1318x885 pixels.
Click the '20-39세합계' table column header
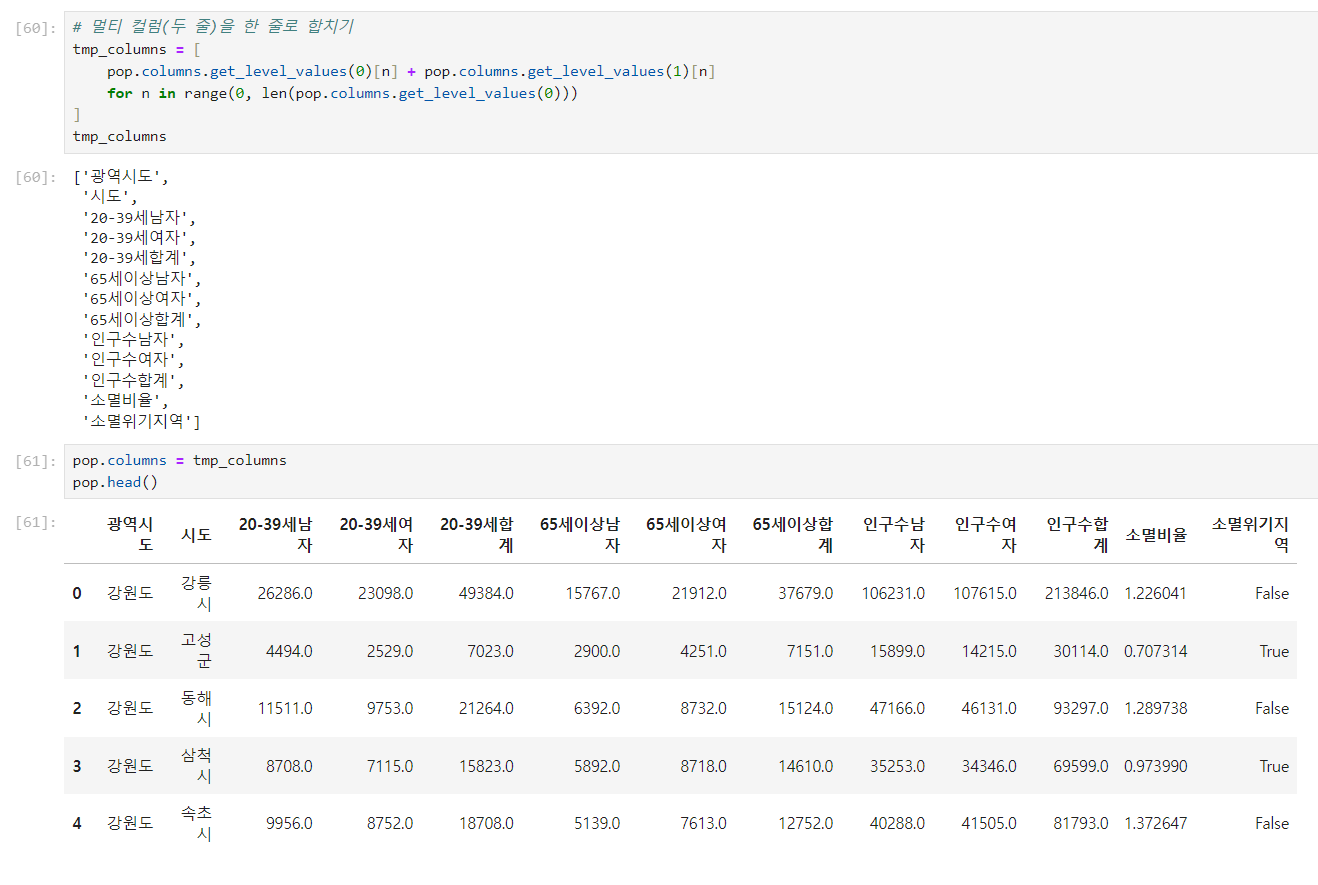click(477, 535)
